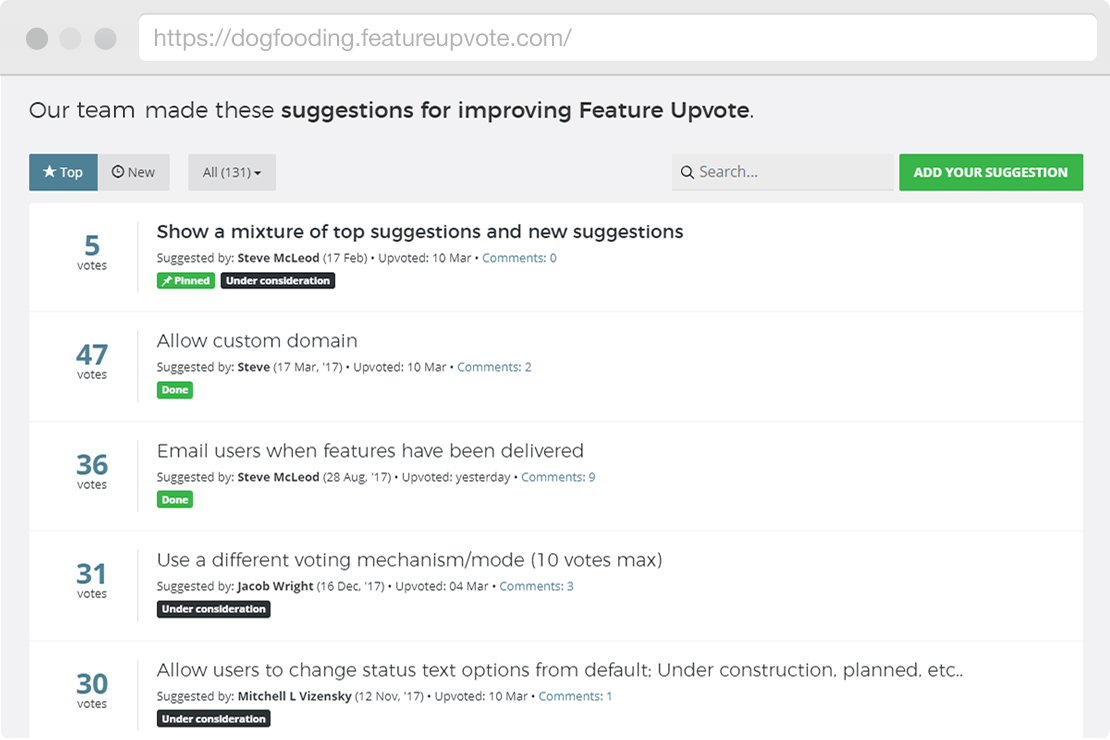Image resolution: width=1110 pixels, height=740 pixels.
Task: Open 'Show a mixture of top suggestions' title
Action: click(x=420, y=232)
